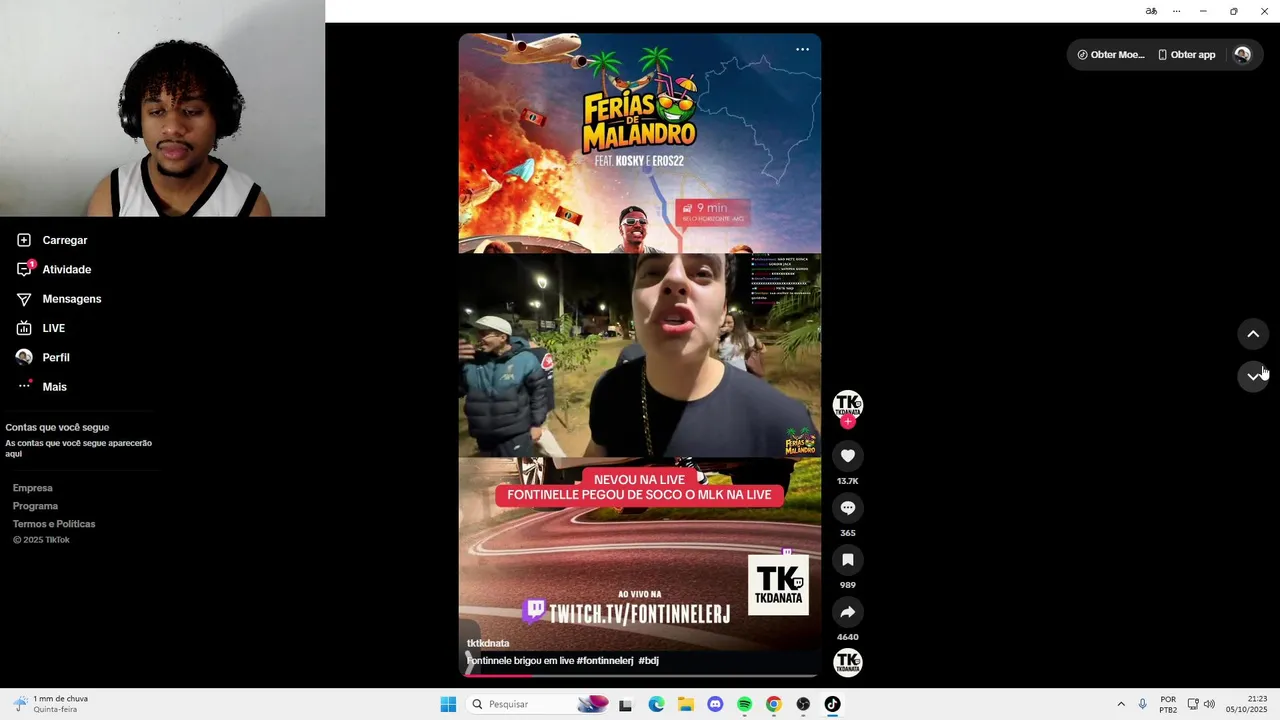Open title bar three-dots app menu
1280x720 pixels.
point(1176,11)
